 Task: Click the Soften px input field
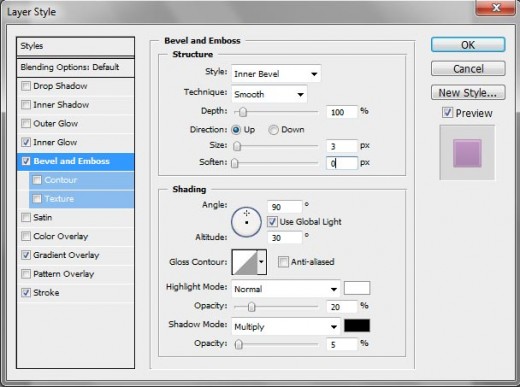point(341,163)
